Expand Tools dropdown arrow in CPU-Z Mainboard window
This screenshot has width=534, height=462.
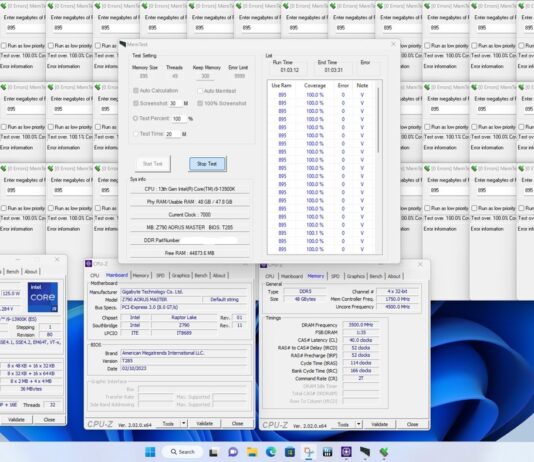click(x=184, y=423)
